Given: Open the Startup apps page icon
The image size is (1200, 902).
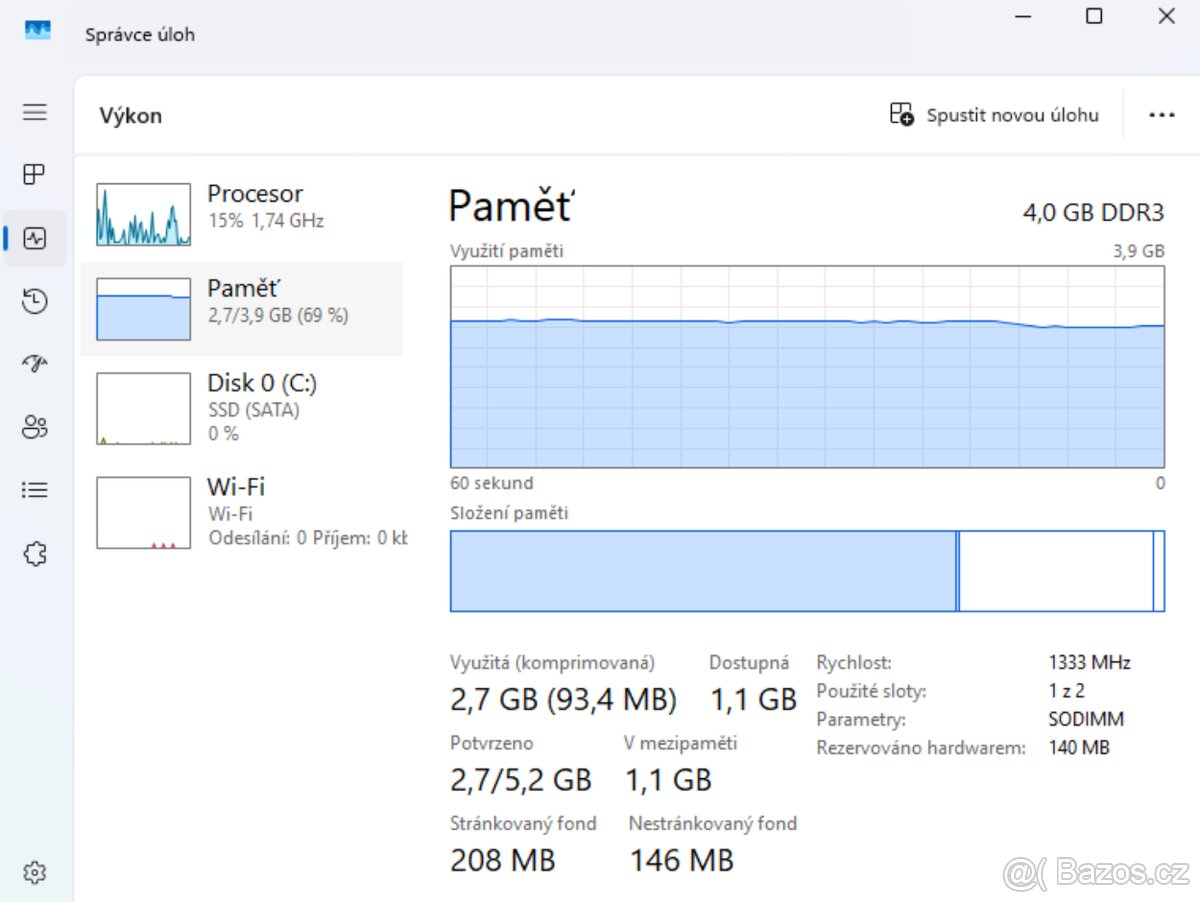Looking at the screenshot, I should click(x=35, y=364).
